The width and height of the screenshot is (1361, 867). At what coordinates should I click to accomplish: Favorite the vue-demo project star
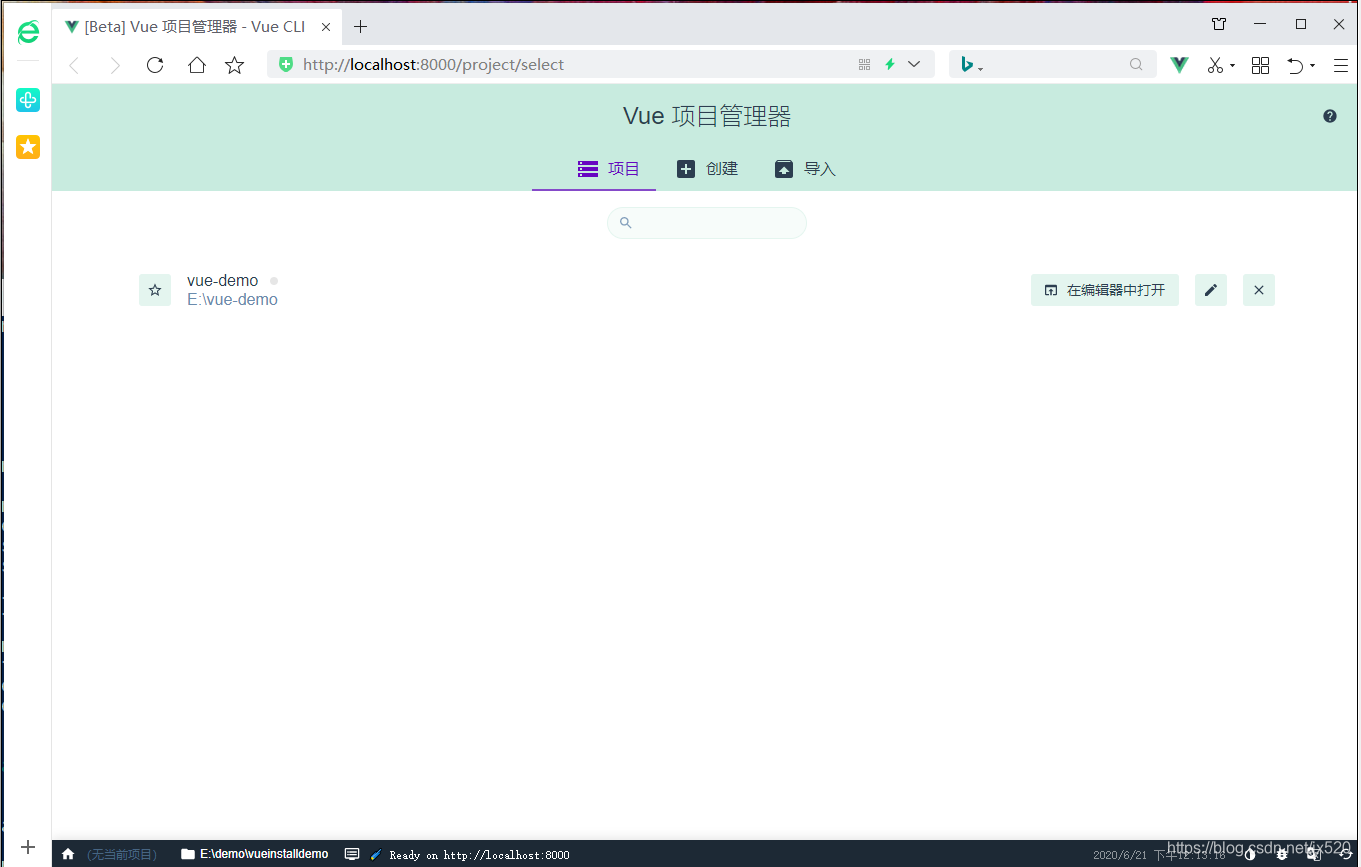click(x=155, y=290)
